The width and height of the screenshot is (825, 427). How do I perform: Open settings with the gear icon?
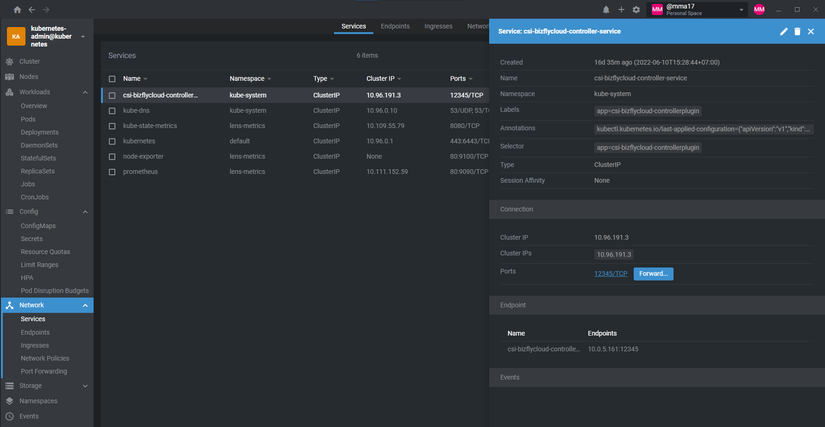point(636,10)
